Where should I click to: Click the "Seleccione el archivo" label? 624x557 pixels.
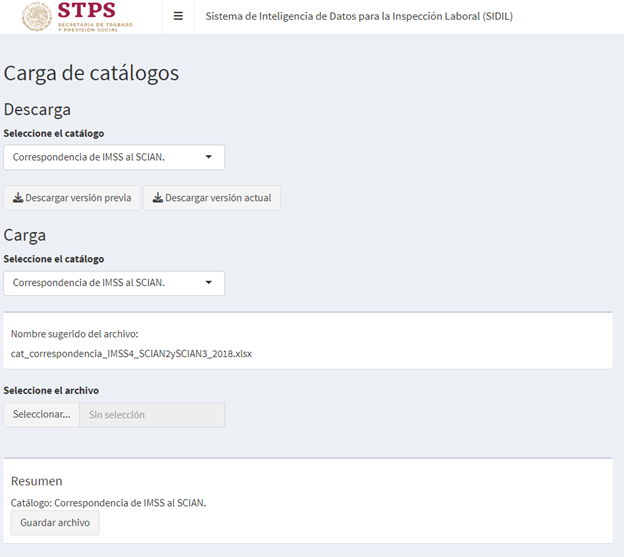51,391
